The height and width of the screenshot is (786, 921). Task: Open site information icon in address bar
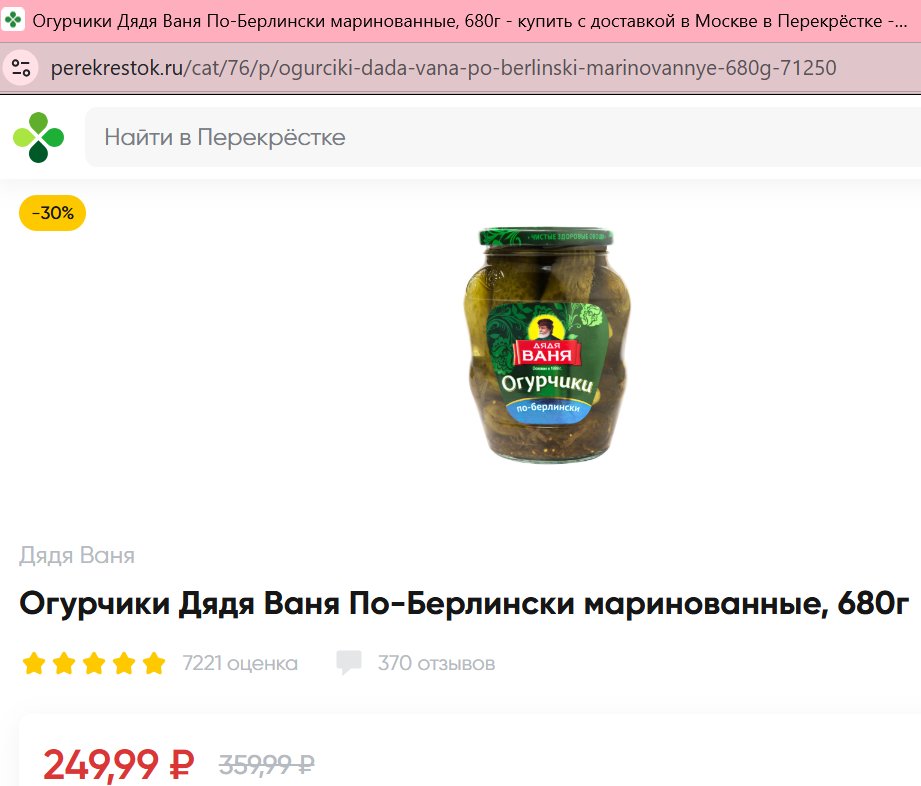[x=21, y=68]
